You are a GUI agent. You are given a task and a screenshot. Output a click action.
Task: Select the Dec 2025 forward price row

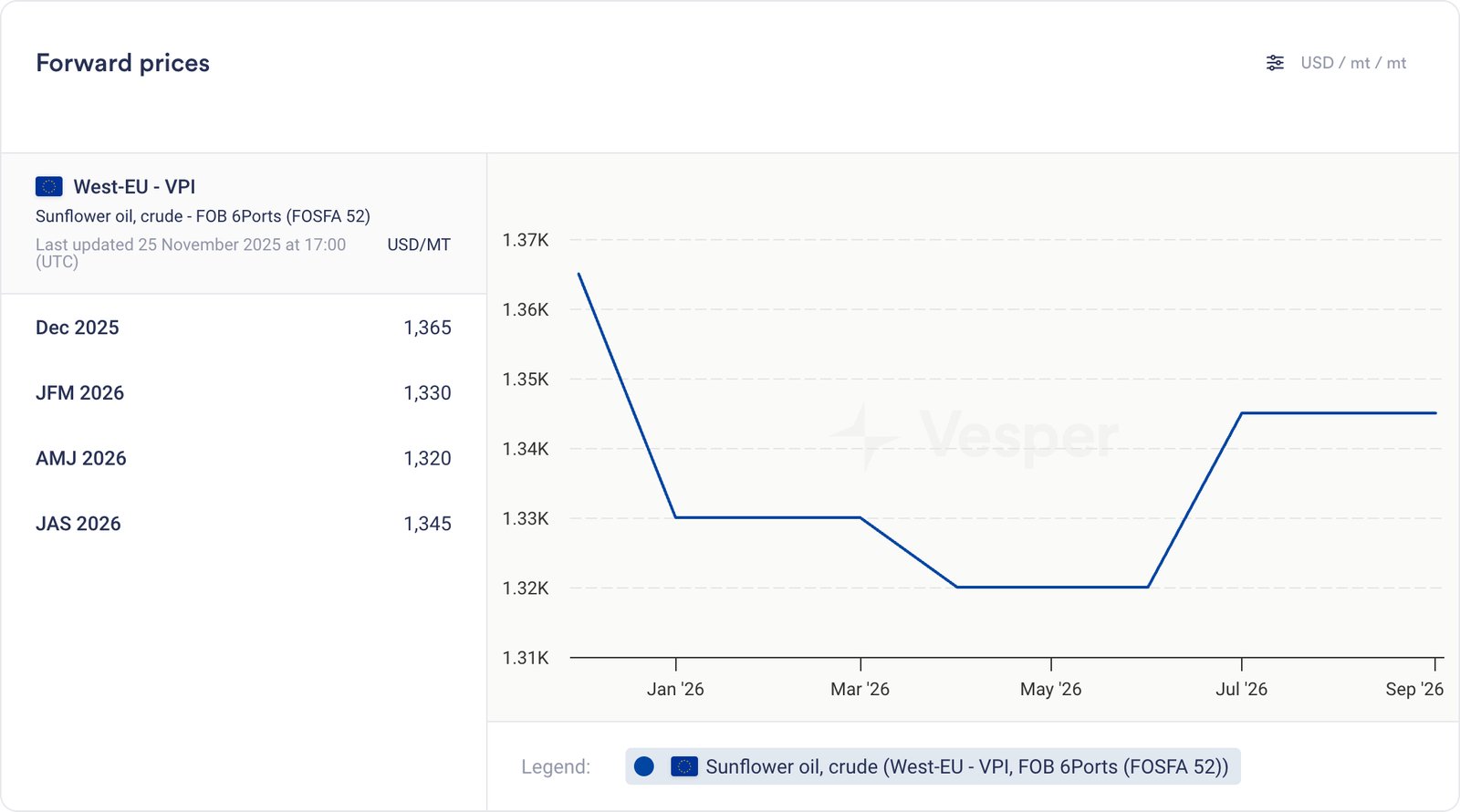pos(243,328)
